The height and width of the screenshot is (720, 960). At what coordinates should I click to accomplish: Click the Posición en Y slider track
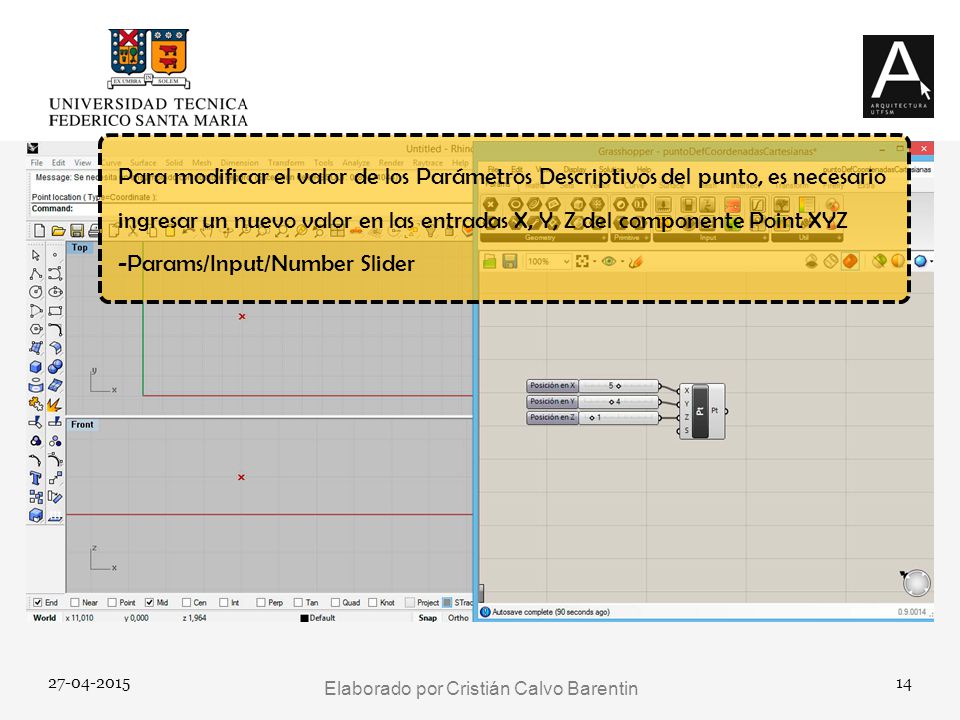[x=618, y=402]
